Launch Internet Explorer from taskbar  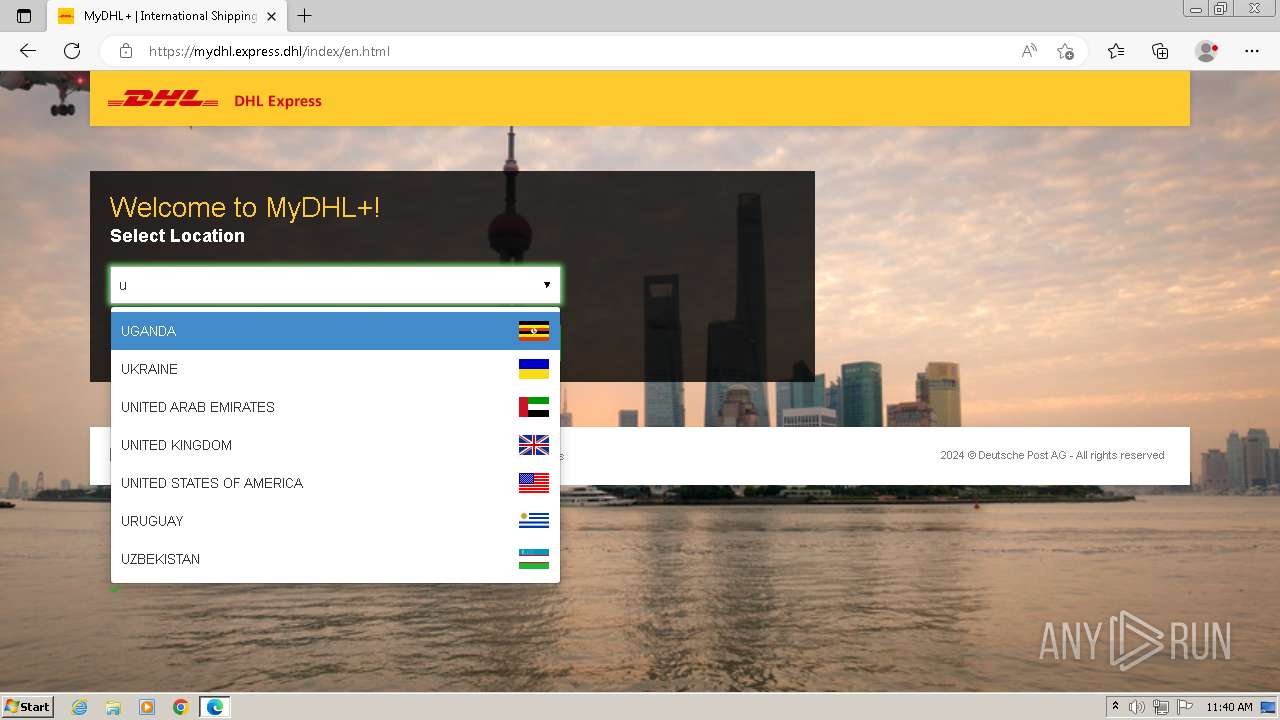point(80,707)
